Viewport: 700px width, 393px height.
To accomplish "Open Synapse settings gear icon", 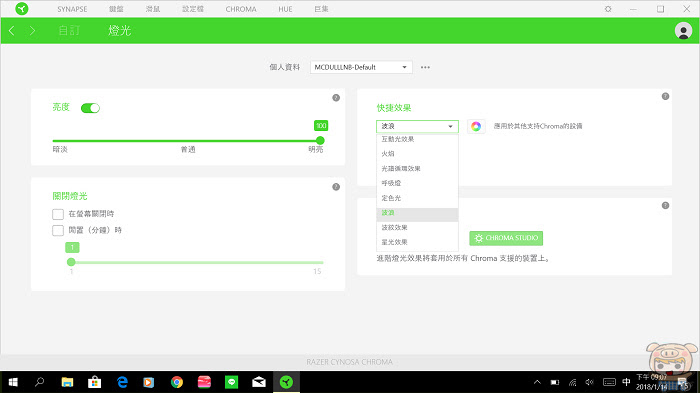I will pos(608,9).
